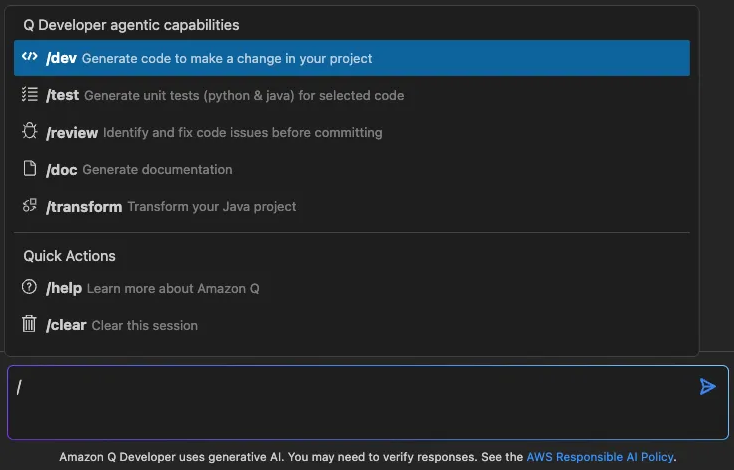Select /doc Generate documentation
734x470 pixels.
[139, 169]
